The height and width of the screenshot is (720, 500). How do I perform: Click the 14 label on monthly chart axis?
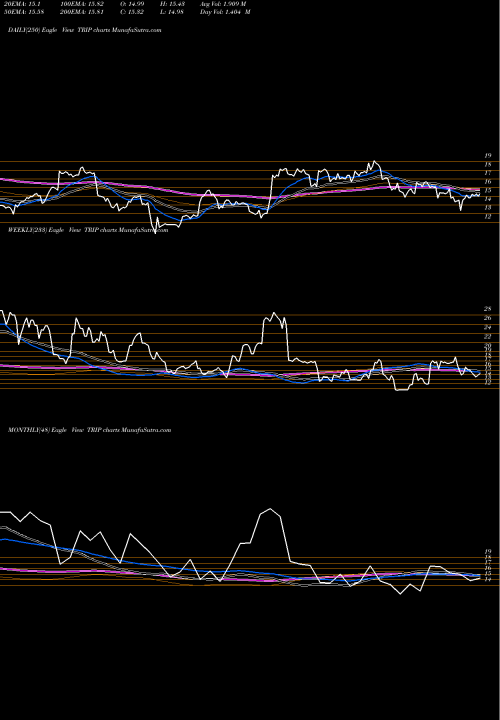click(x=488, y=580)
